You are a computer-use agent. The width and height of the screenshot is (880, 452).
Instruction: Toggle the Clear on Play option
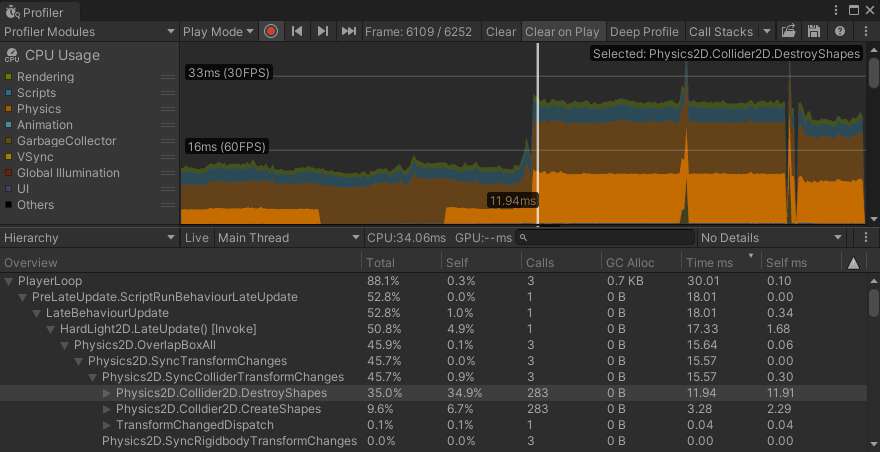point(562,31)
